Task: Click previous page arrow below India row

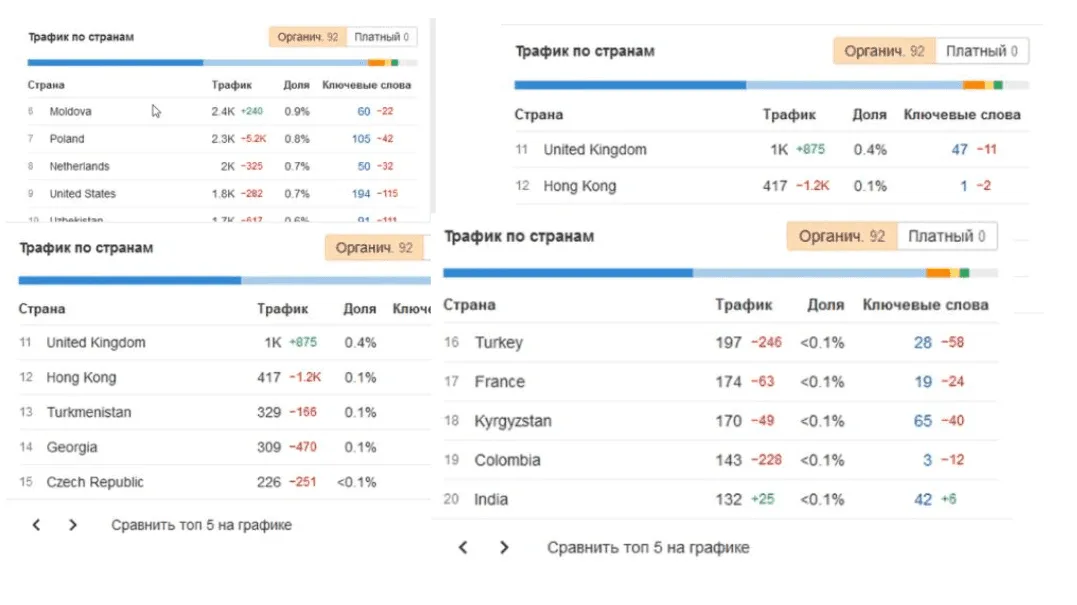Action: pyautogui.click(x=462, y=548)
